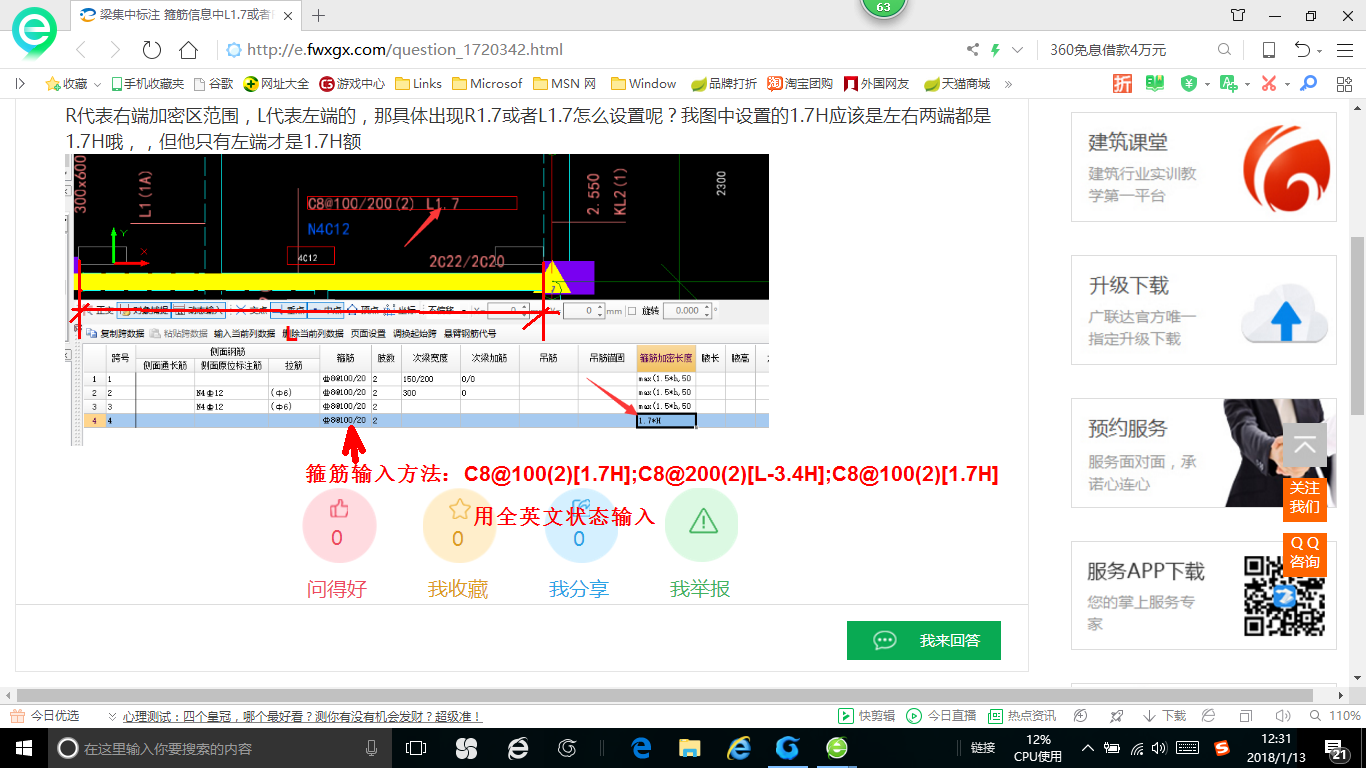Open the 心理测试 news ticker link

[302, 716]
